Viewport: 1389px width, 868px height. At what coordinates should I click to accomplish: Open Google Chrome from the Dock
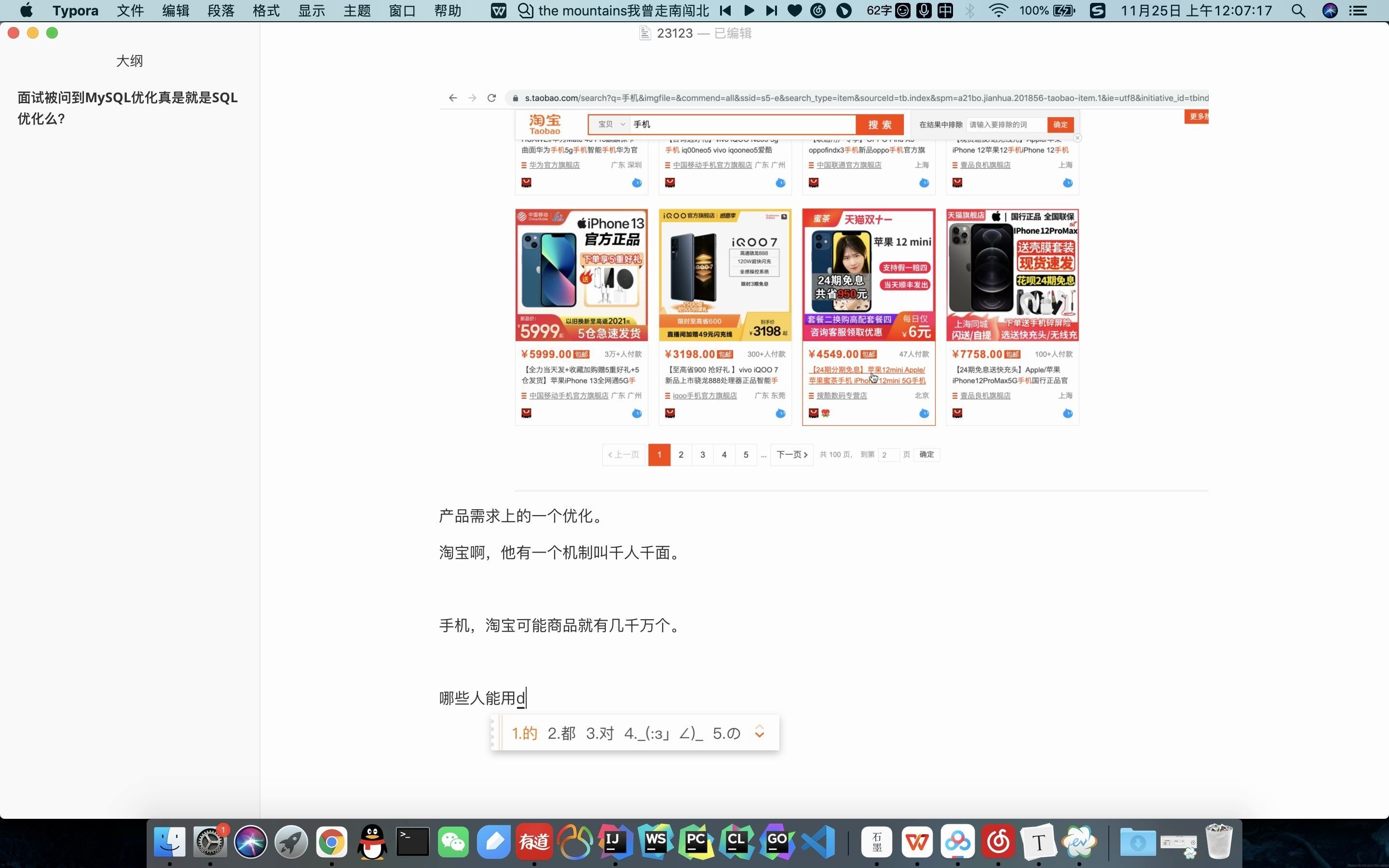tap(331, 842)
